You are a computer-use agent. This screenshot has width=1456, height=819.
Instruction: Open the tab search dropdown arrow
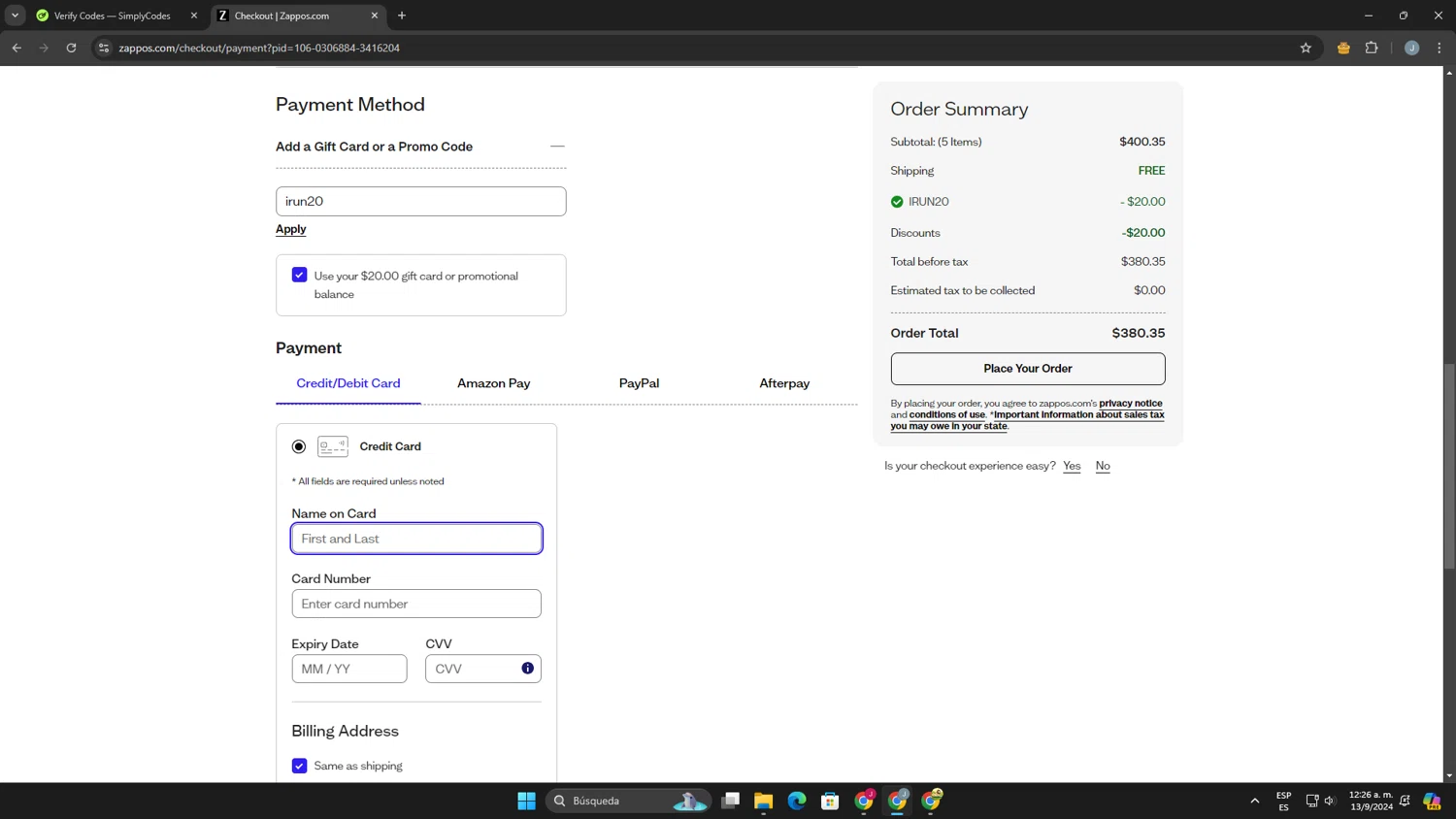(15, 16)
